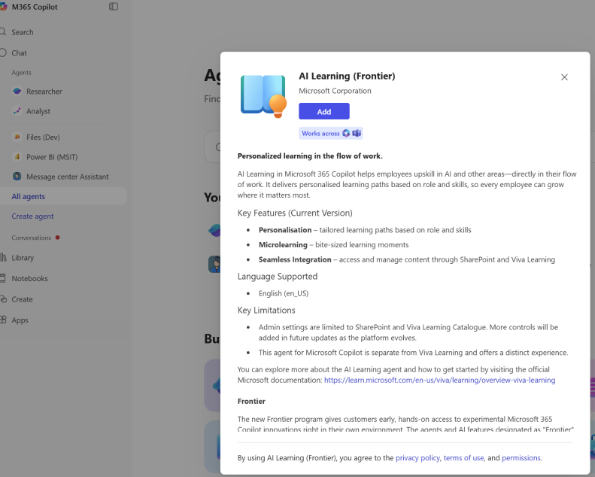Open Chat in the sidebar
Image resolution: width=595 pixels, height=477 pixels.
(x=19, y=53)
